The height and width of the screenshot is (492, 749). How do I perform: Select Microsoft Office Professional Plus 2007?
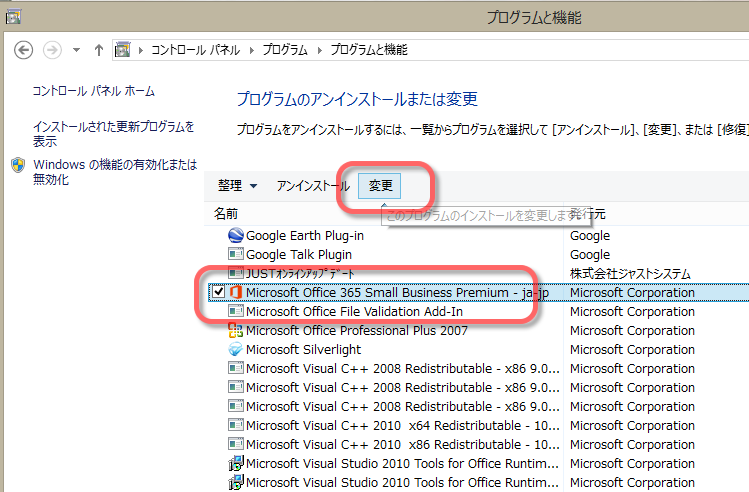(357, 331)
